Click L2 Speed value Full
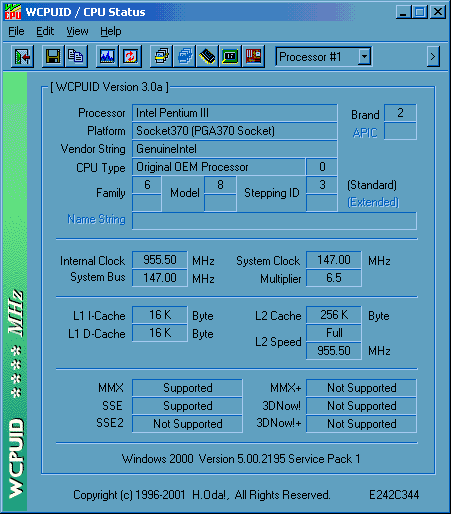The height and width of the screenshot is (514, 451). tap(334, 333)
